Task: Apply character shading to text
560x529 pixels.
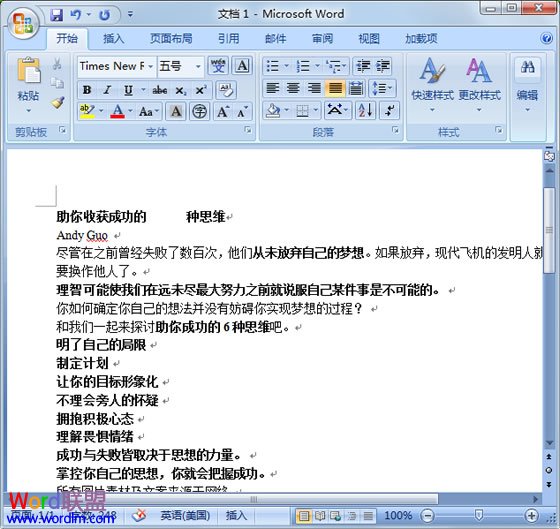Action: coord(175,112)
